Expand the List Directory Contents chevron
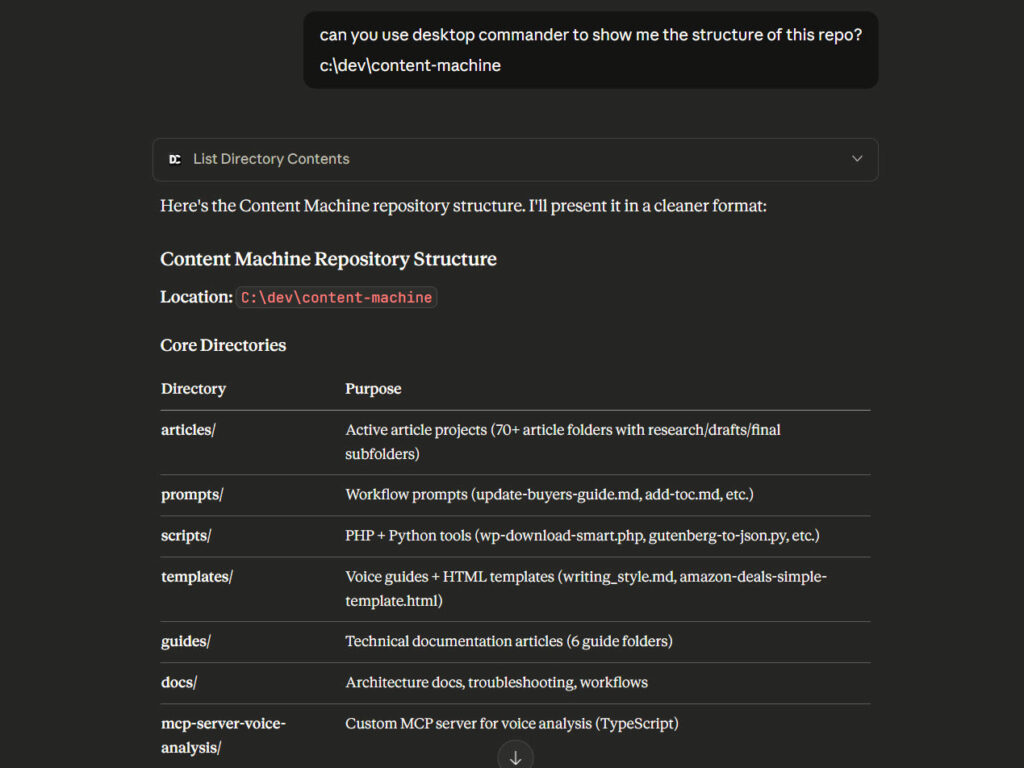 pos(856,159)
